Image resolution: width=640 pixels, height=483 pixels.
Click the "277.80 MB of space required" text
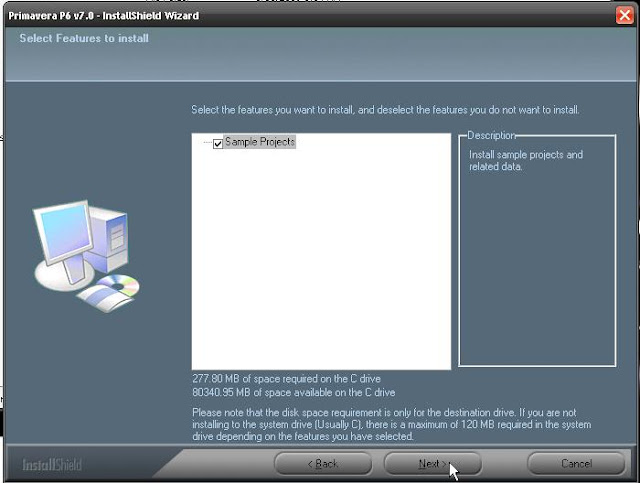pyautogui.click(x=287, y=378)
